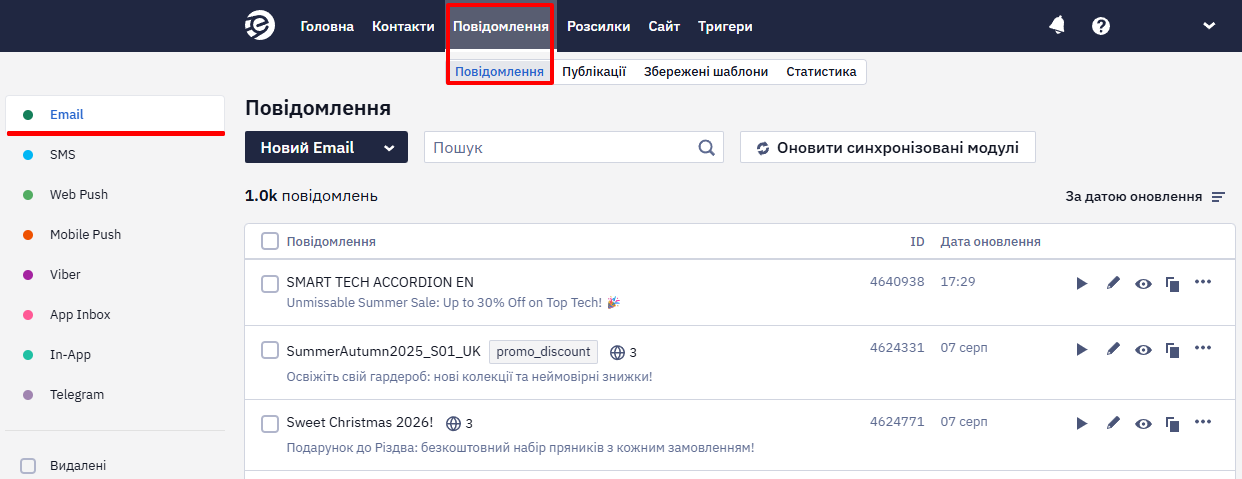Launch SMART TECH ACCORDION EN play icon
This screenshot has width=1242, height=479.
pos(1081,284)
